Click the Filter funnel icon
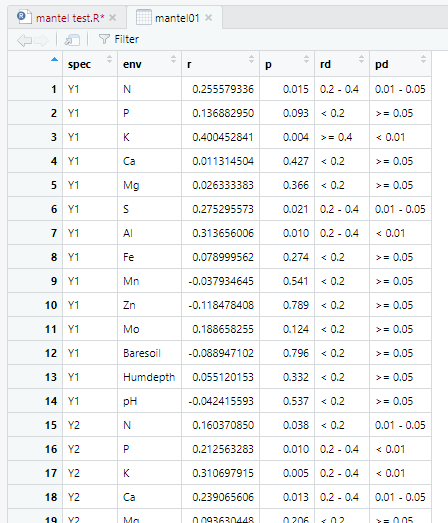448x523 pixels. coord(104,39)
